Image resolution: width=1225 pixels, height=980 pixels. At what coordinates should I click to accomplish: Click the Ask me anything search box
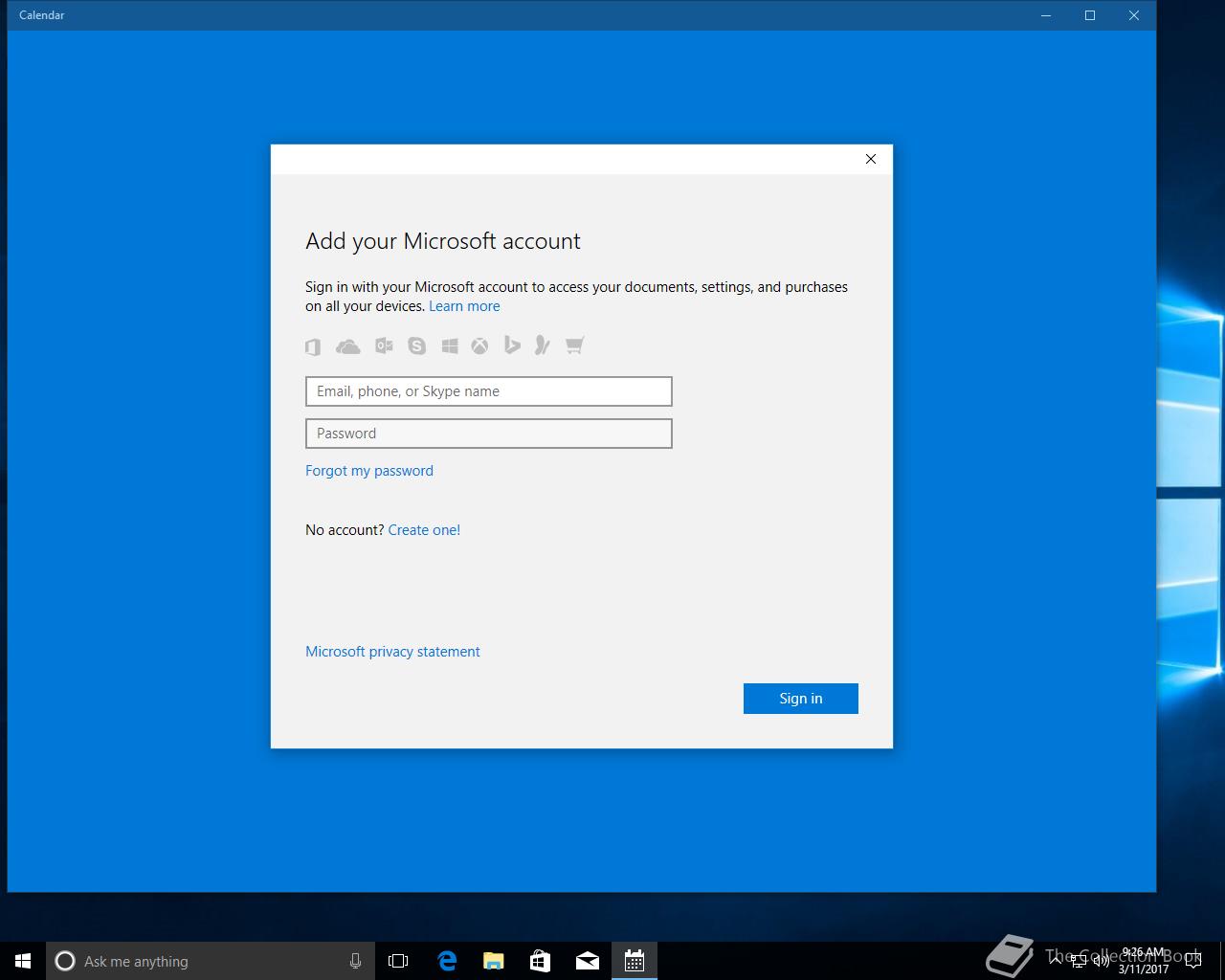click(211, 961)
